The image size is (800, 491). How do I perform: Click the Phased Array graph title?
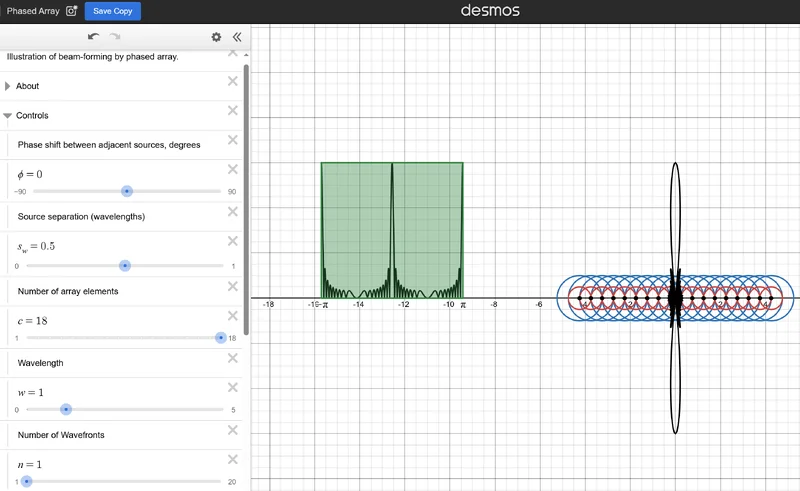coord(34,11)
